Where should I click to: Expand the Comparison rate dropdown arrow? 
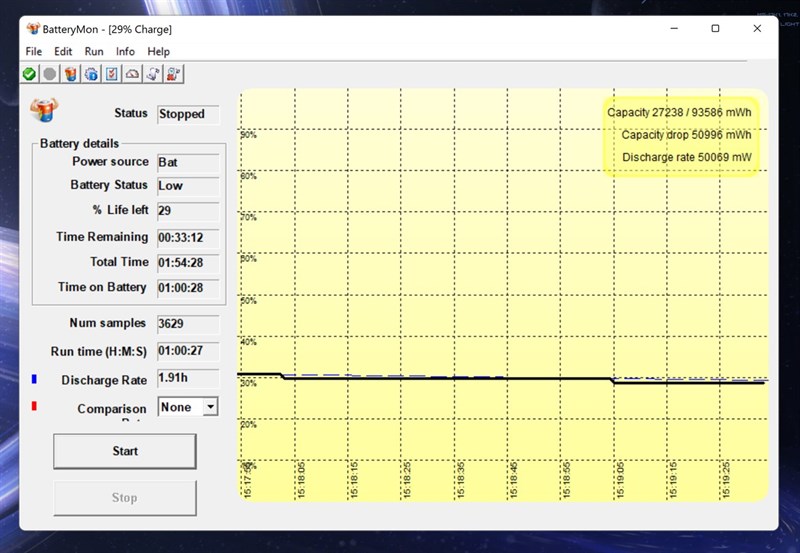click(x=210, y=407)
